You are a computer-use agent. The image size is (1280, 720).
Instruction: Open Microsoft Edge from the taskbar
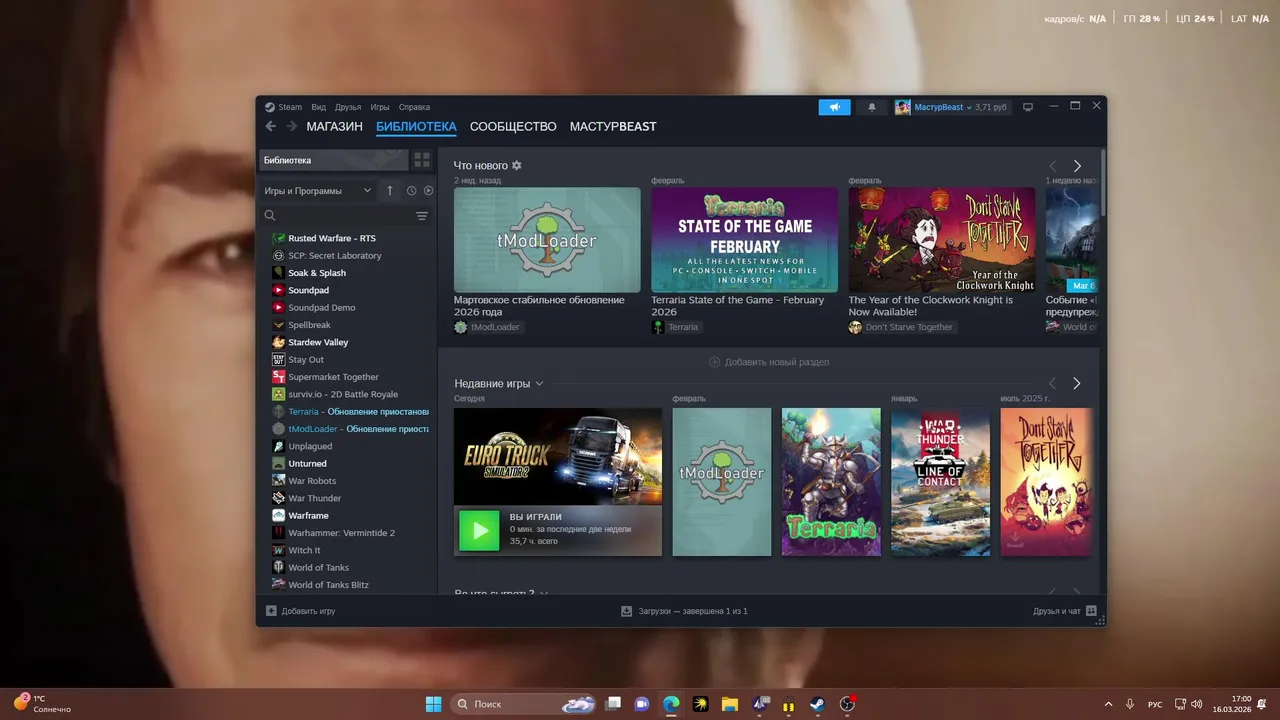coord(671,704)
